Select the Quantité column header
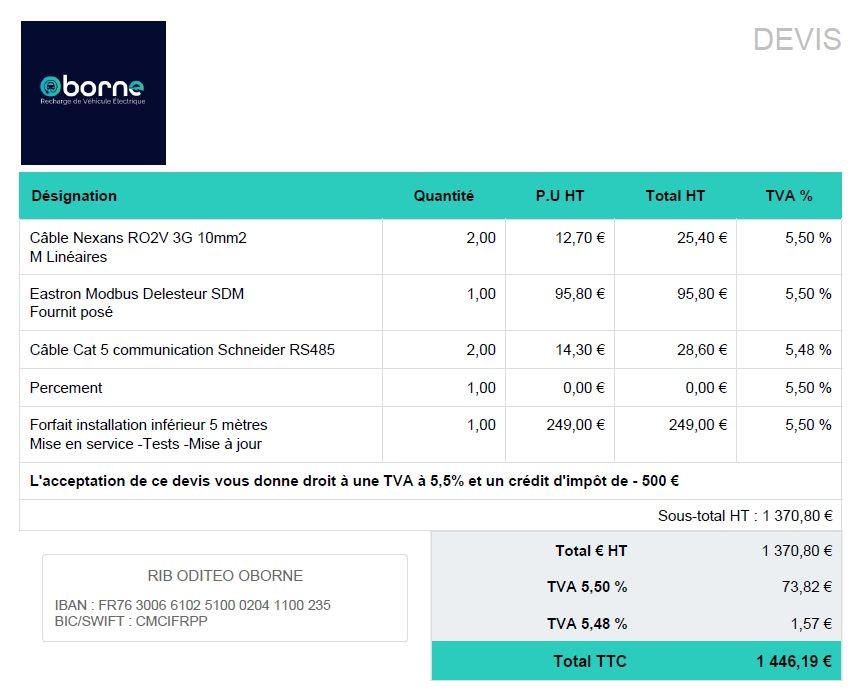Image resolution: width=855 pixels, height=692 pixels. (443, 196)
